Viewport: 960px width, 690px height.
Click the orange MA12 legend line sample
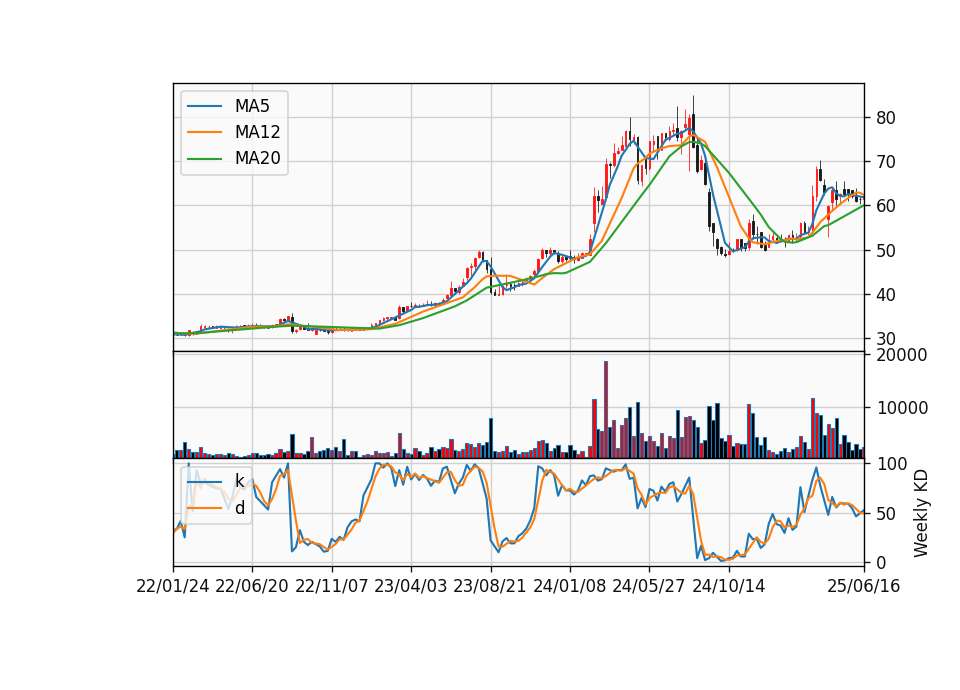204,132
